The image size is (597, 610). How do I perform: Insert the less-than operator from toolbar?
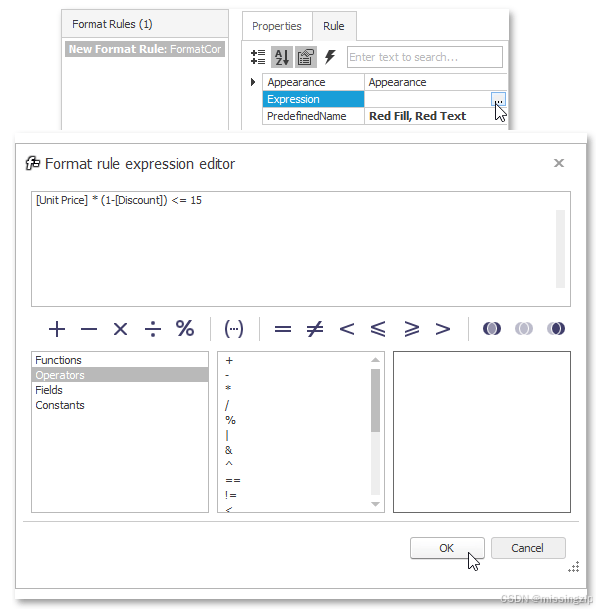click(x=347, y=329)
